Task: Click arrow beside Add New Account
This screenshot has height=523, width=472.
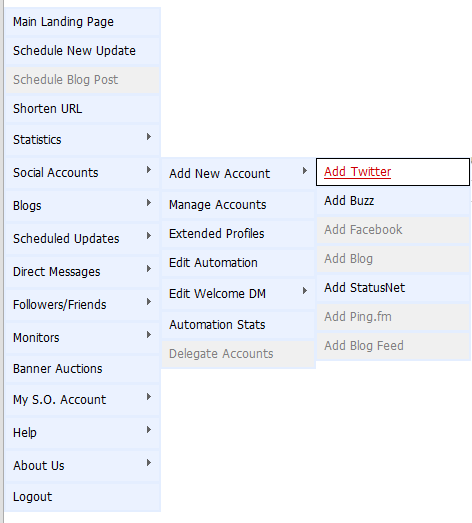Action: (305, 171)
